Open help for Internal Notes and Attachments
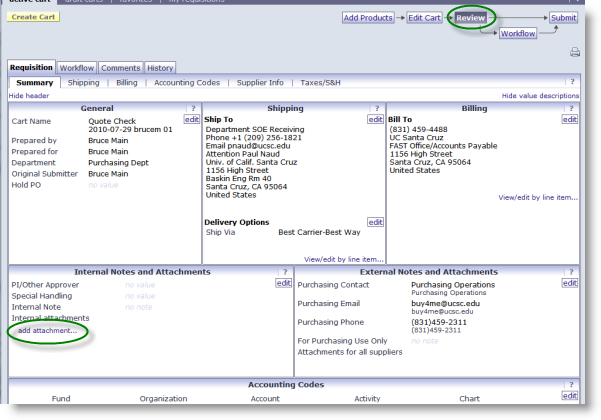 (x=283, y=271)
